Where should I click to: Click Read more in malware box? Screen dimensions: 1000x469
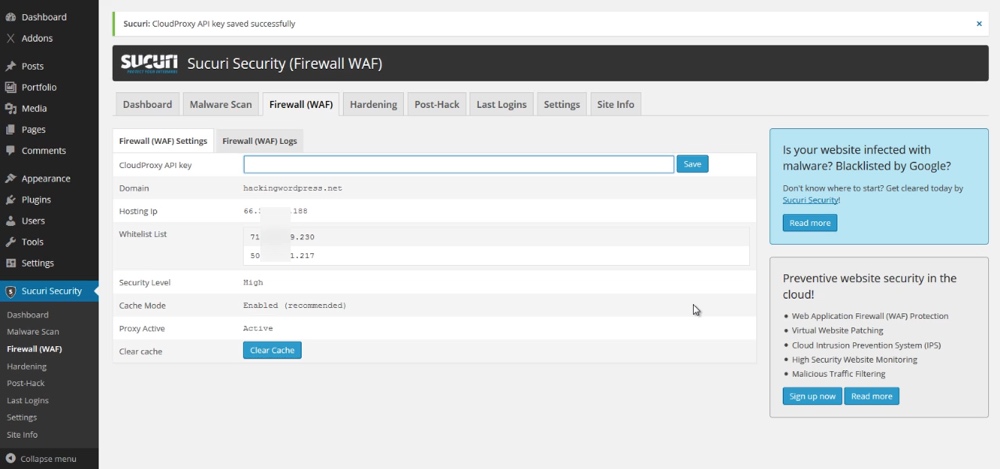(810, 223)
